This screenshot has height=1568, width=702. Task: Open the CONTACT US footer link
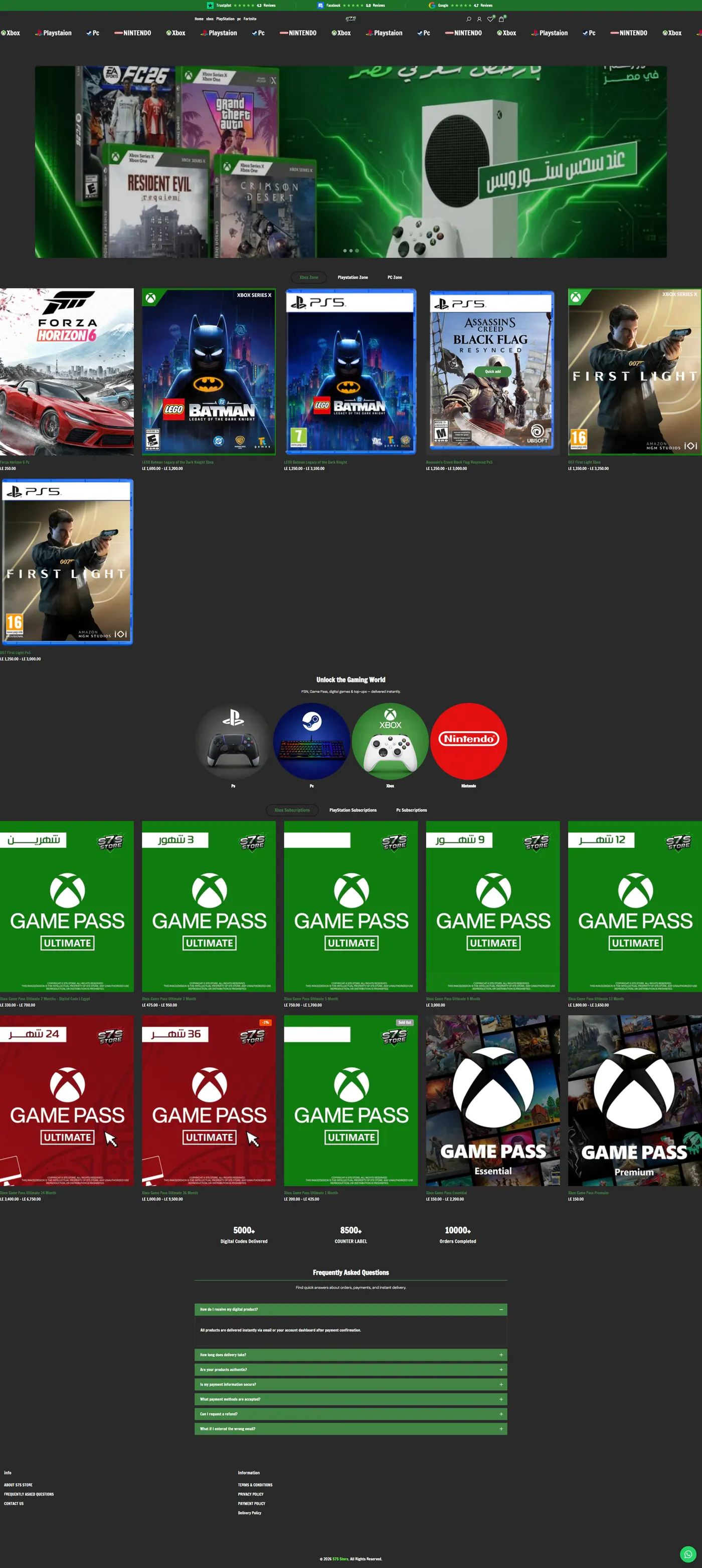14,1503
